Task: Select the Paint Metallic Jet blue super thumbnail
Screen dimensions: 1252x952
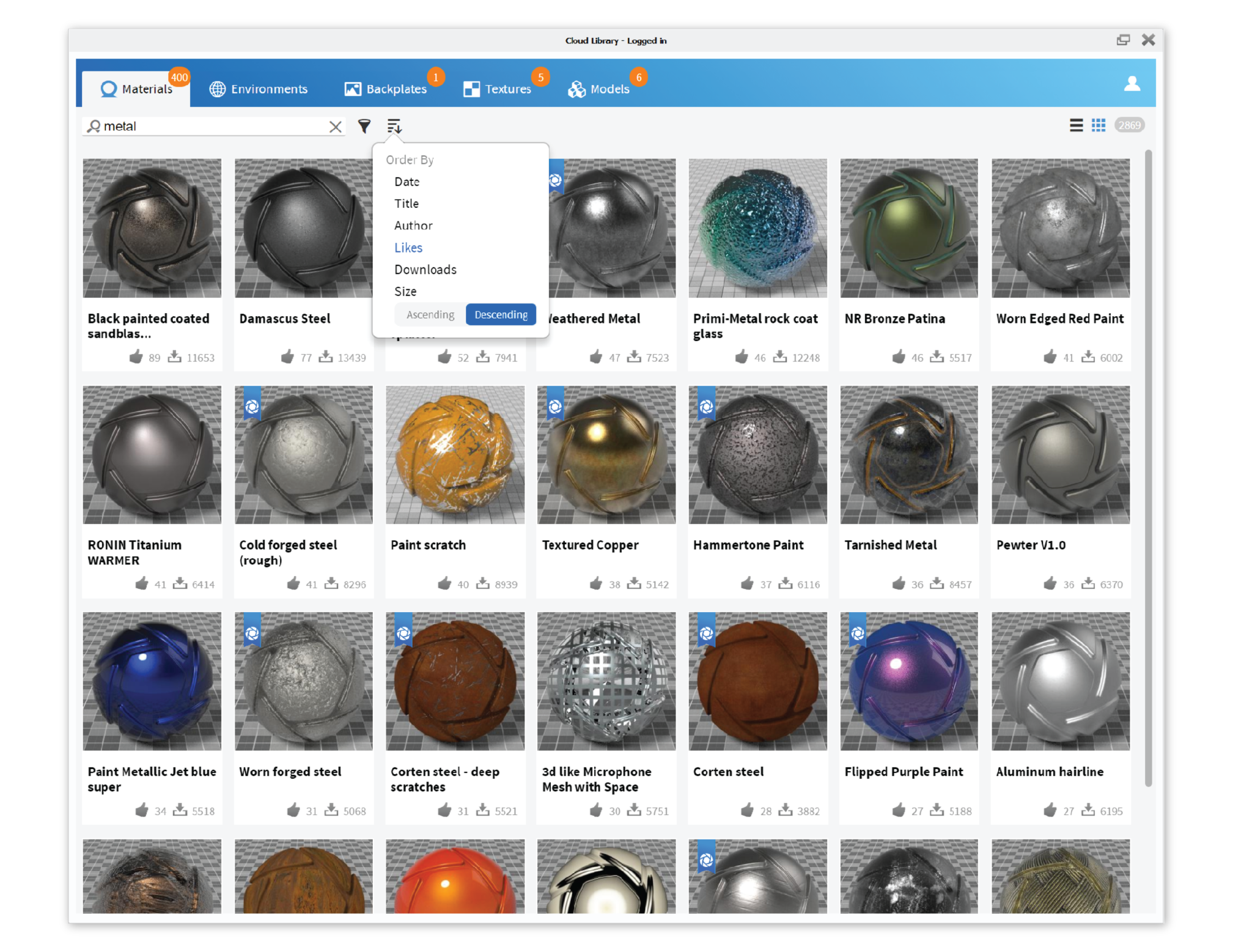Action: (x=152, y=682)
